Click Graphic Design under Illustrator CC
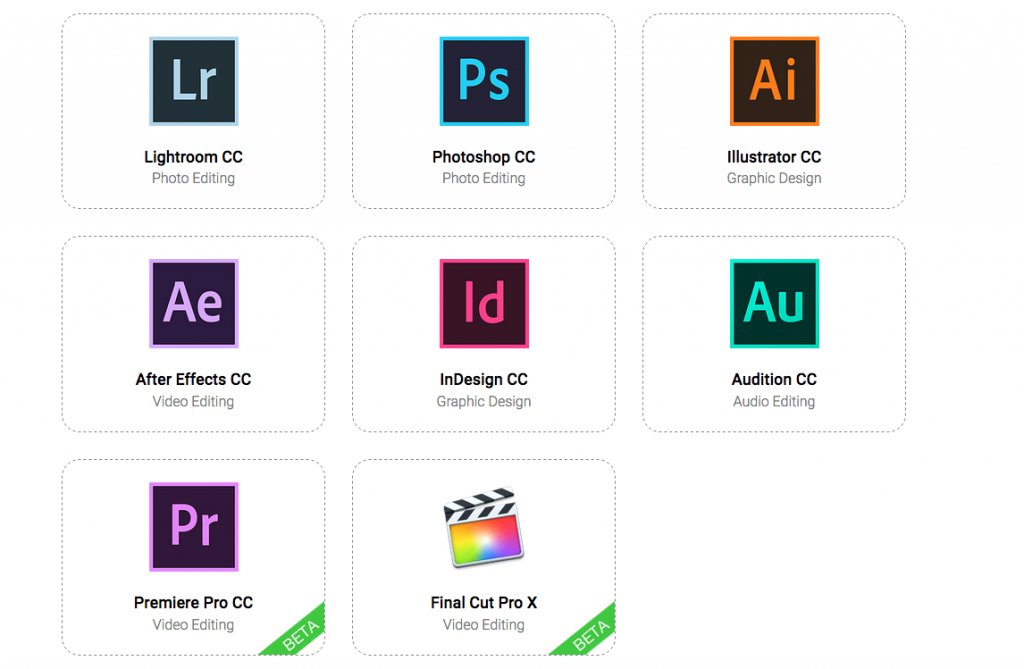The height and width of the screenshot is (669, 1024). 774,178
